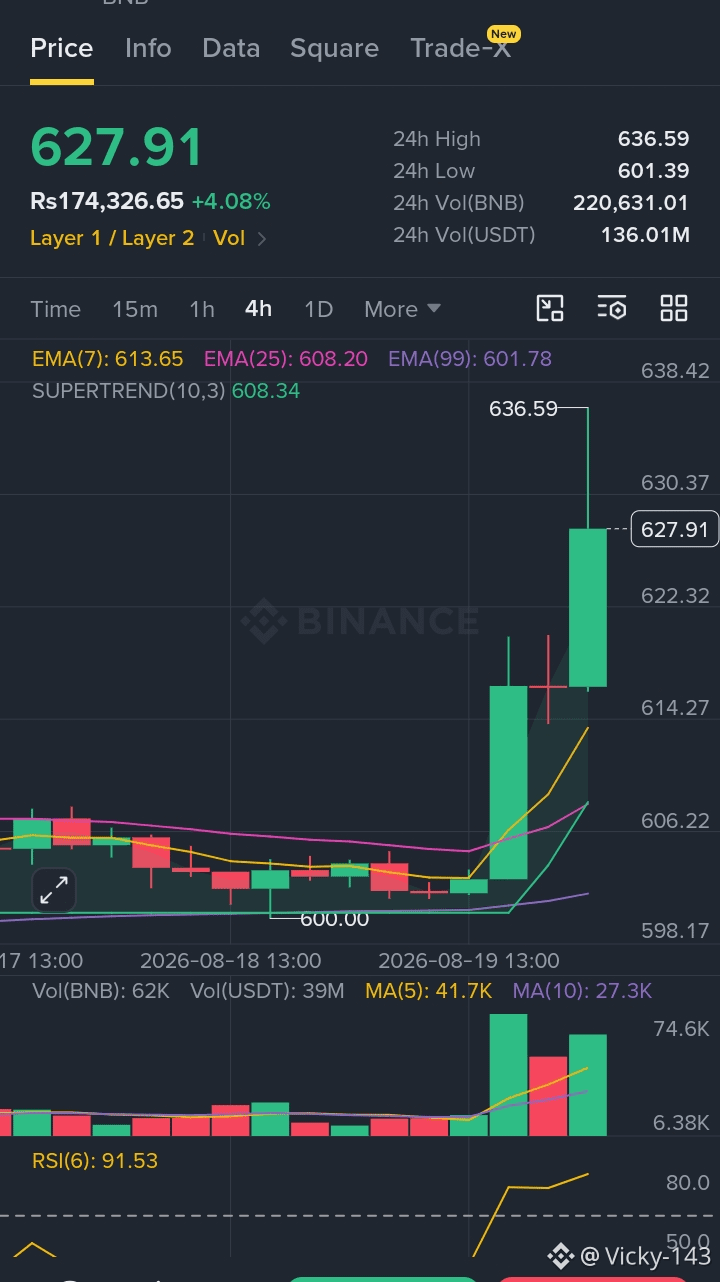Tap the EMA(99): 601.78 indicator label
This screenshot has height=1282, width=720.
pyautogui.click(x=470, y=359)
